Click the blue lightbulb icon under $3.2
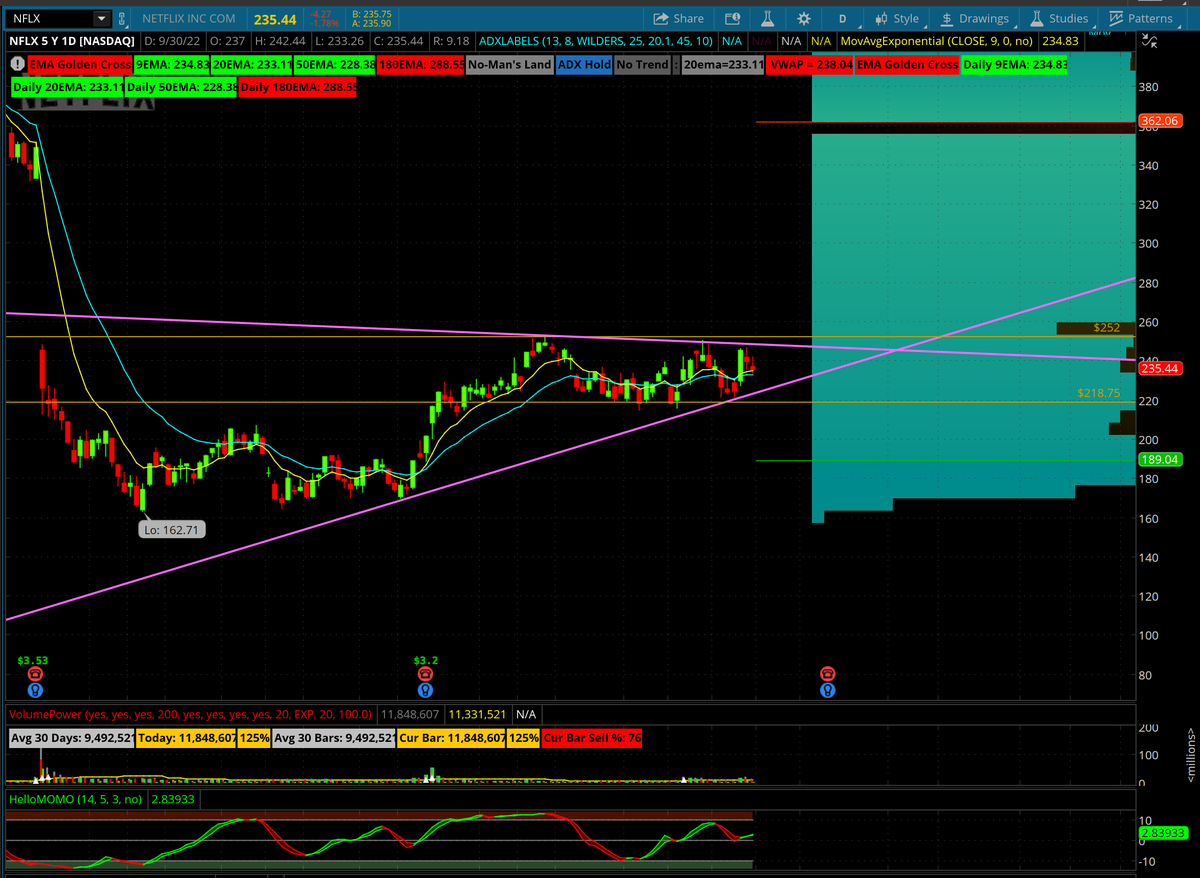Screen dimensions: 1200x878 point(426,690)
